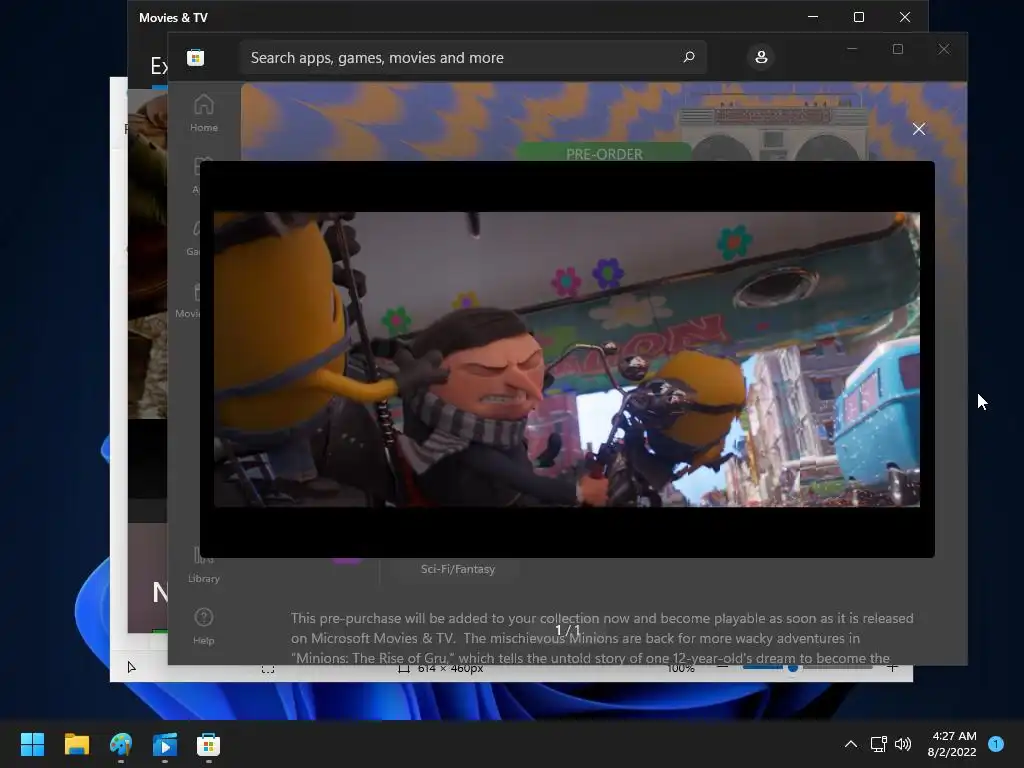
Task: Focus the Search apps, games, movies field
Action: point(473,57)
